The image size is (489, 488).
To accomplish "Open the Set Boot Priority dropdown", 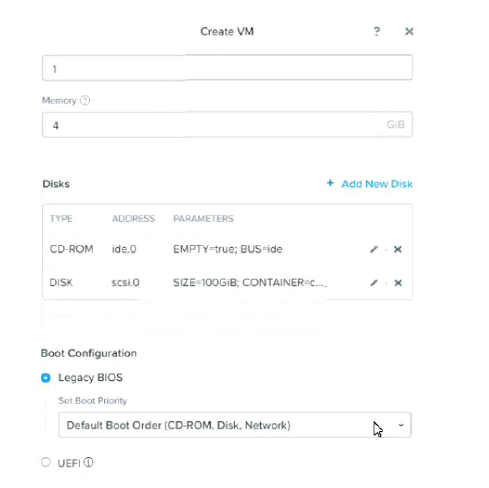I will (235, 425).
